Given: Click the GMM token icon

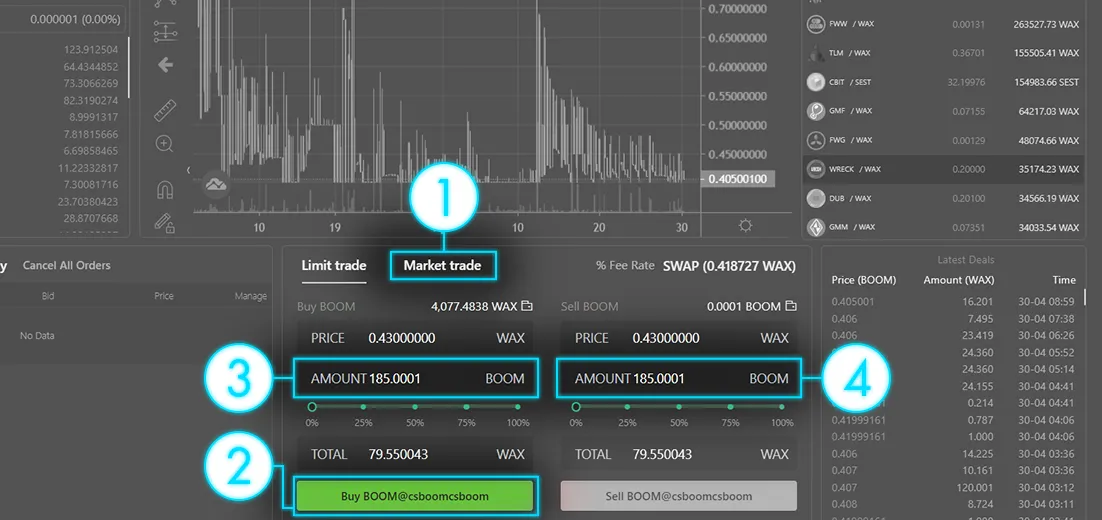Looking at the screenshot, I should tap(815, 227).
